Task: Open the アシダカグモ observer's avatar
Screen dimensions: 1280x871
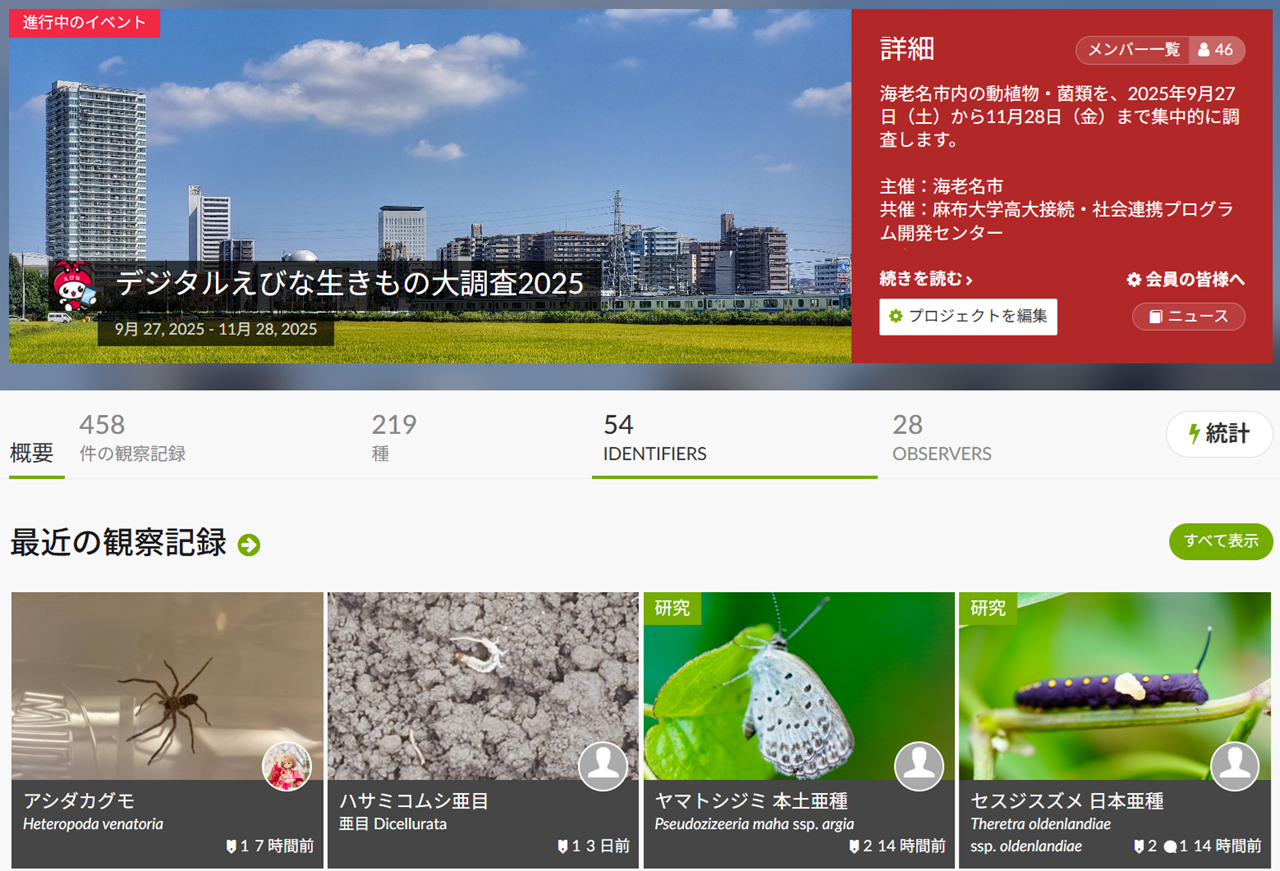Action: coord(287,767)
